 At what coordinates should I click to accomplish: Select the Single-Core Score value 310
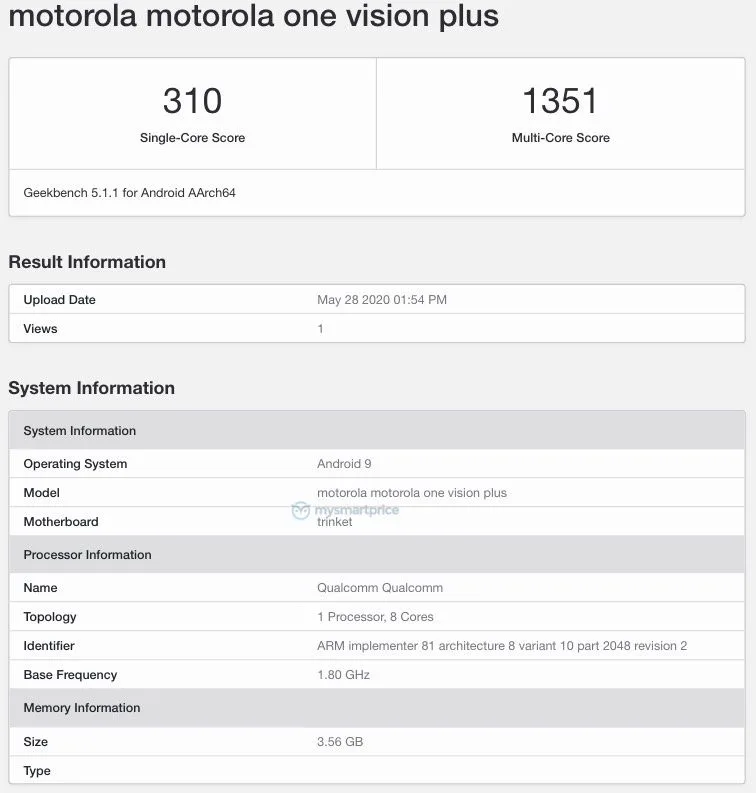[192, 101]
